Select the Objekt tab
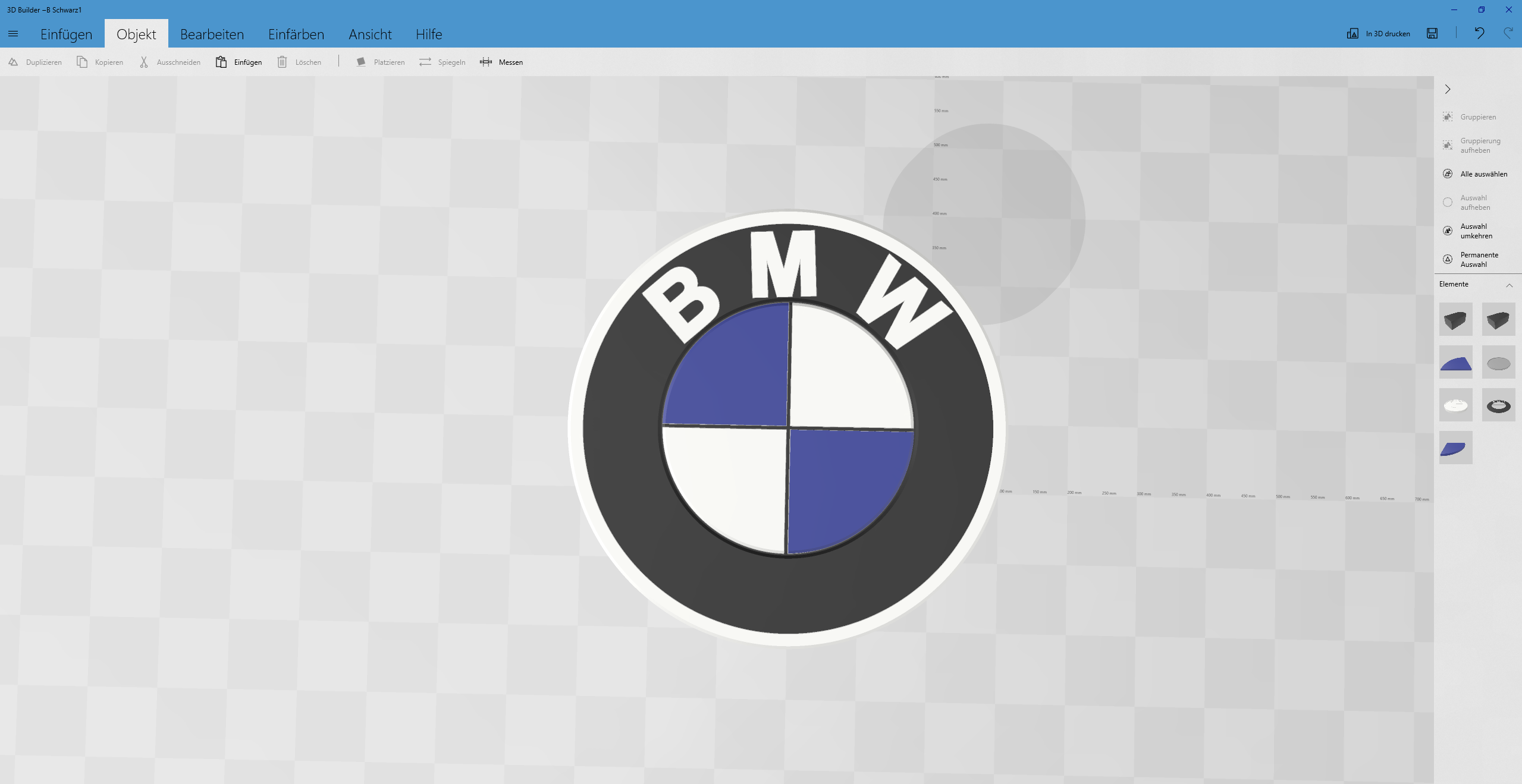The height and width of the screenshot is (784, 1522). [x=136, y=34]
